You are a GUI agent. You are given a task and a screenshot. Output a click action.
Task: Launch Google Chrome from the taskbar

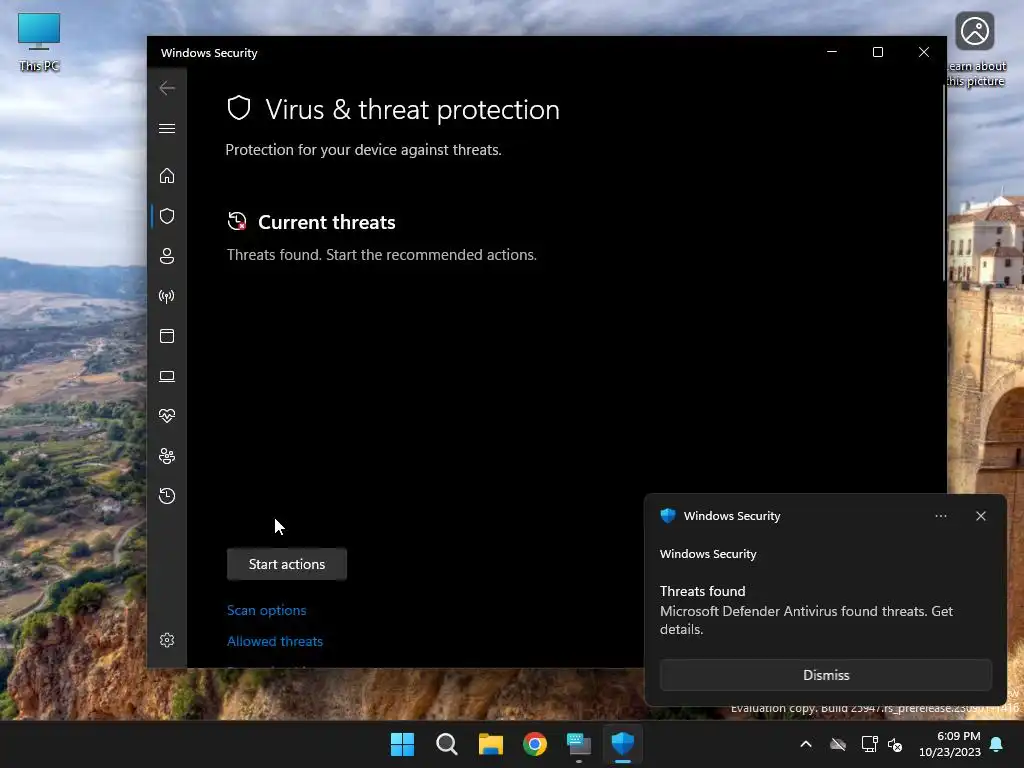[535, 744]
